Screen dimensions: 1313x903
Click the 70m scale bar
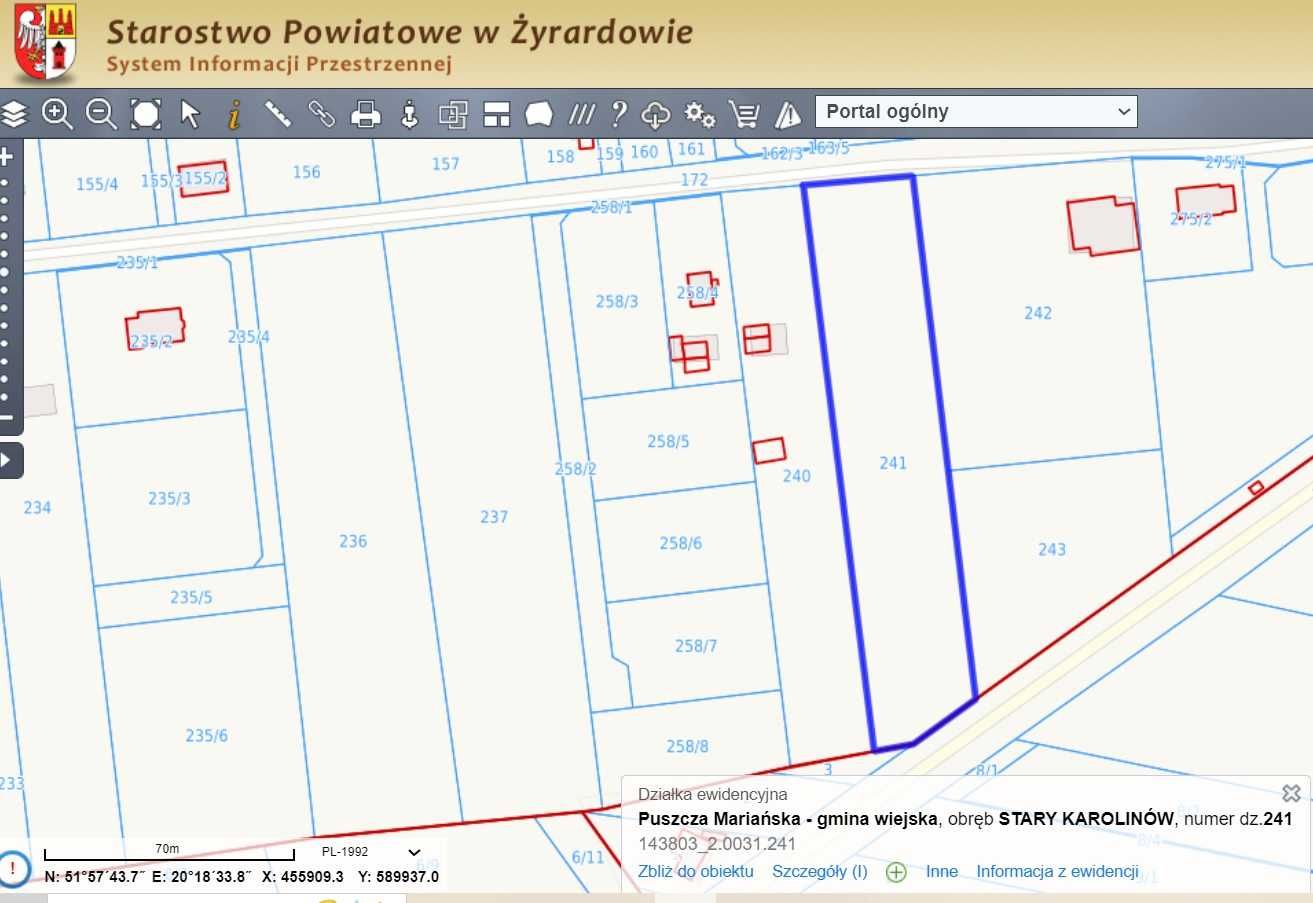[169, 853]
